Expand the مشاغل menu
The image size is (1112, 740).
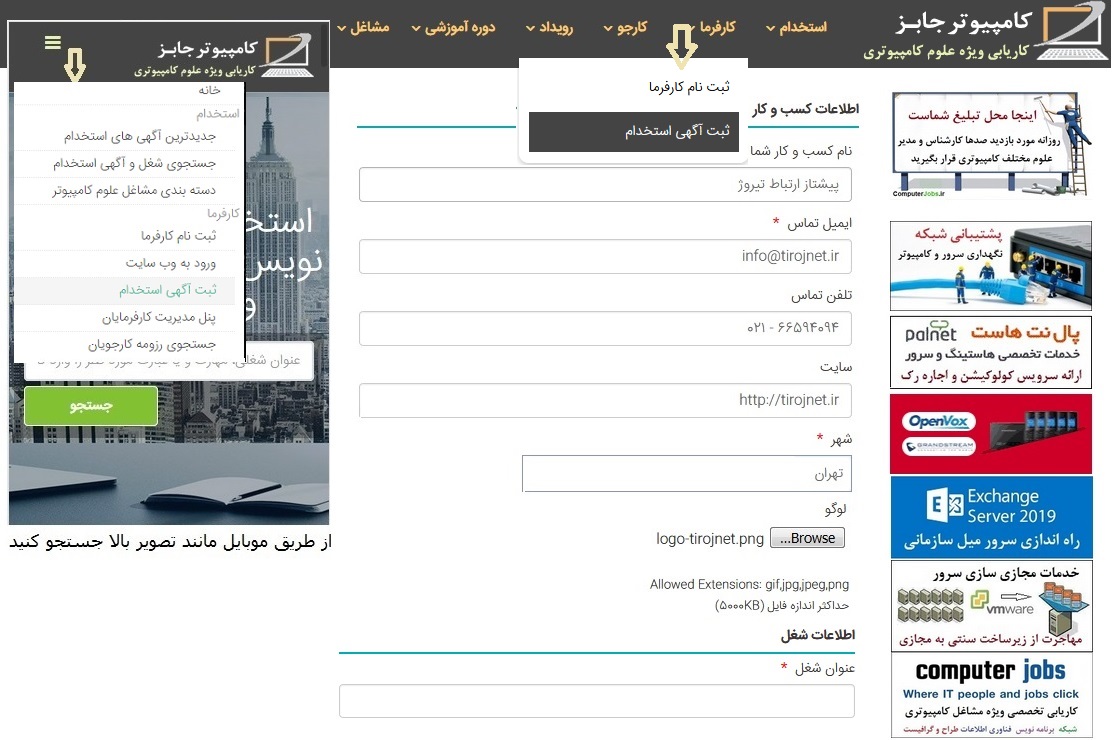pyautogui.click(x=363, y=28)
